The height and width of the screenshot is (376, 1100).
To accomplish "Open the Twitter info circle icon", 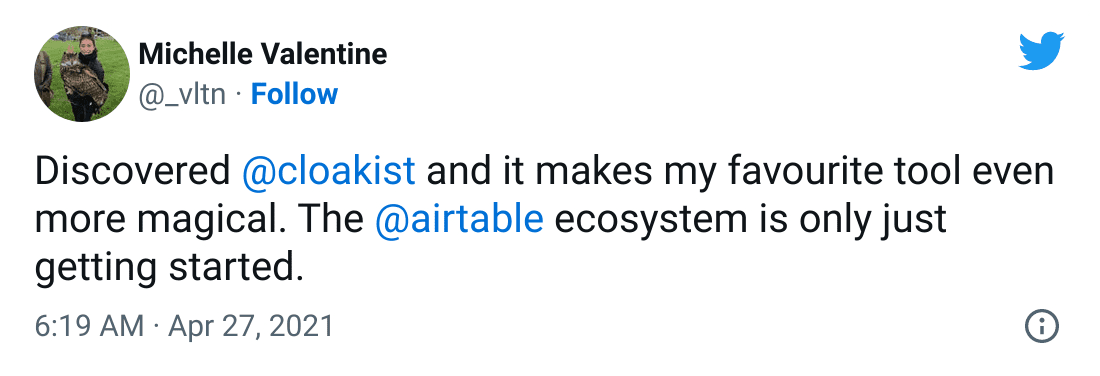I will (1042, 326).
